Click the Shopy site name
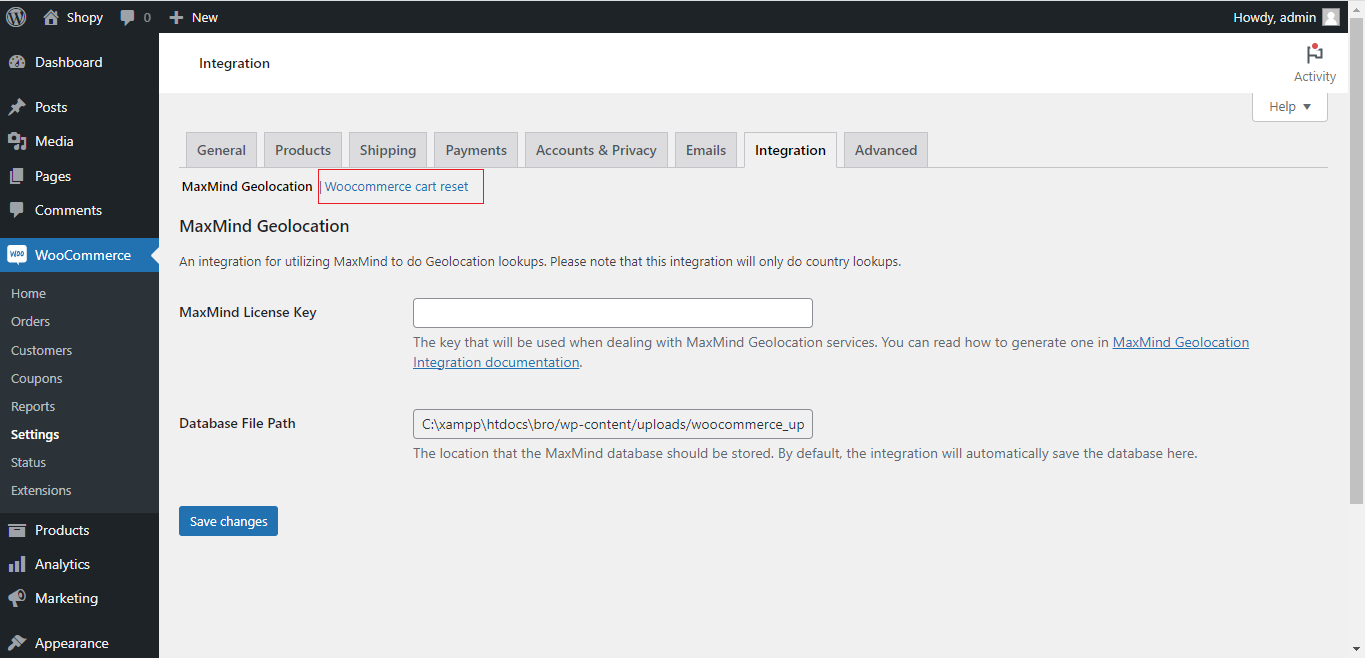This screenshot has width=1365, height=658. 85,17
